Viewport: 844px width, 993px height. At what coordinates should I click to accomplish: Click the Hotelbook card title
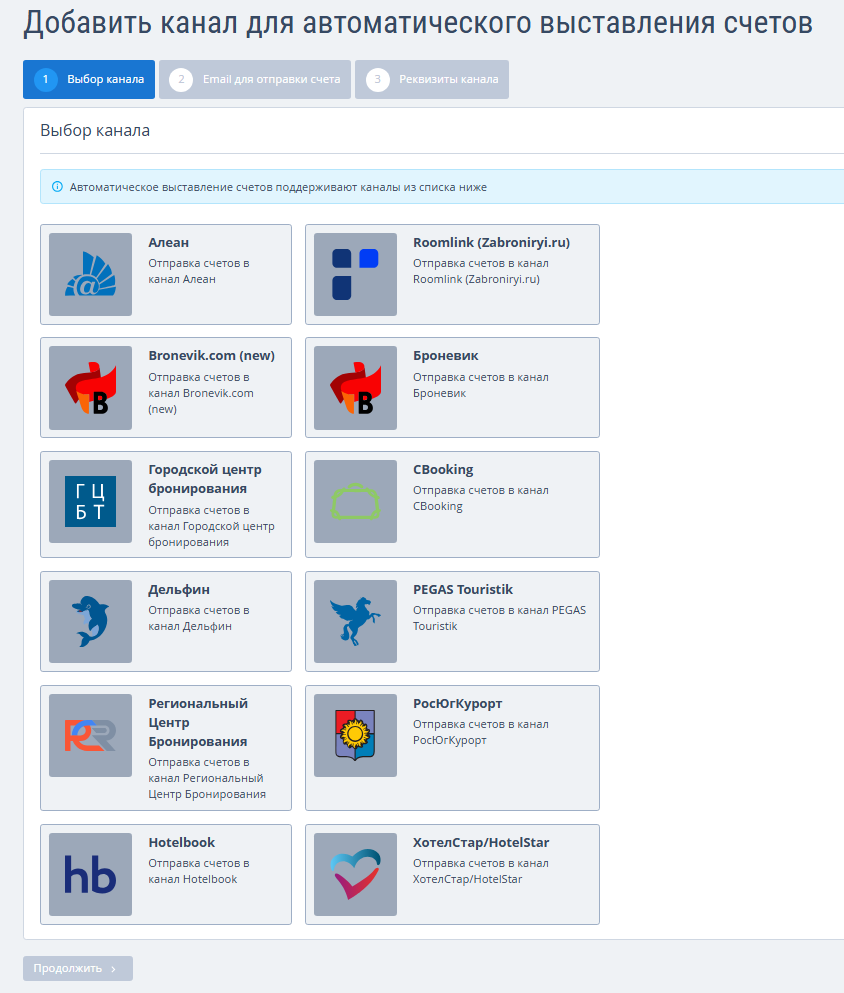(x=182, y=843)
